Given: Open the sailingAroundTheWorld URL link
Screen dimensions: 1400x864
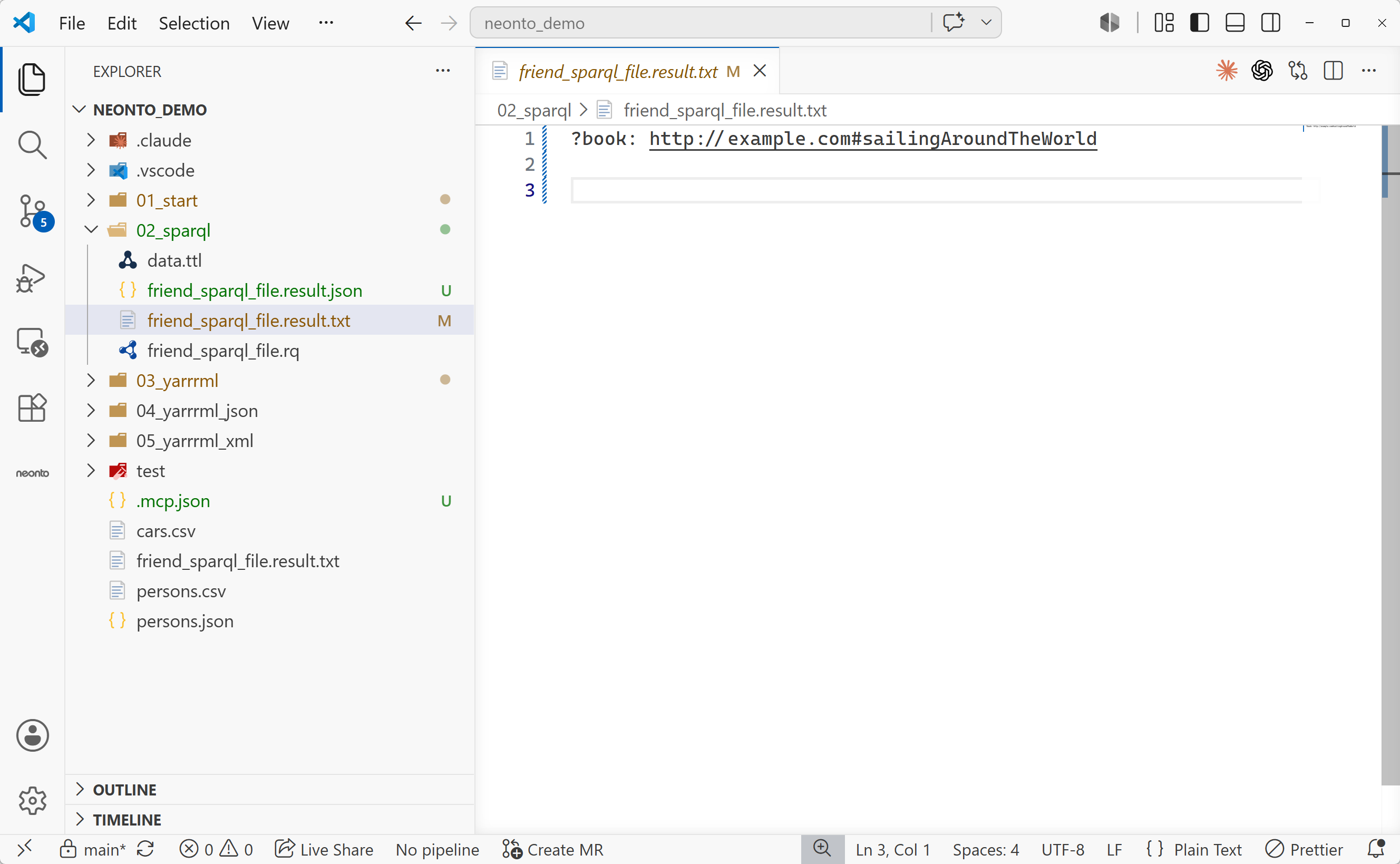Looking at the screenshot, I should pyautogui.click(x=873, y=139).
